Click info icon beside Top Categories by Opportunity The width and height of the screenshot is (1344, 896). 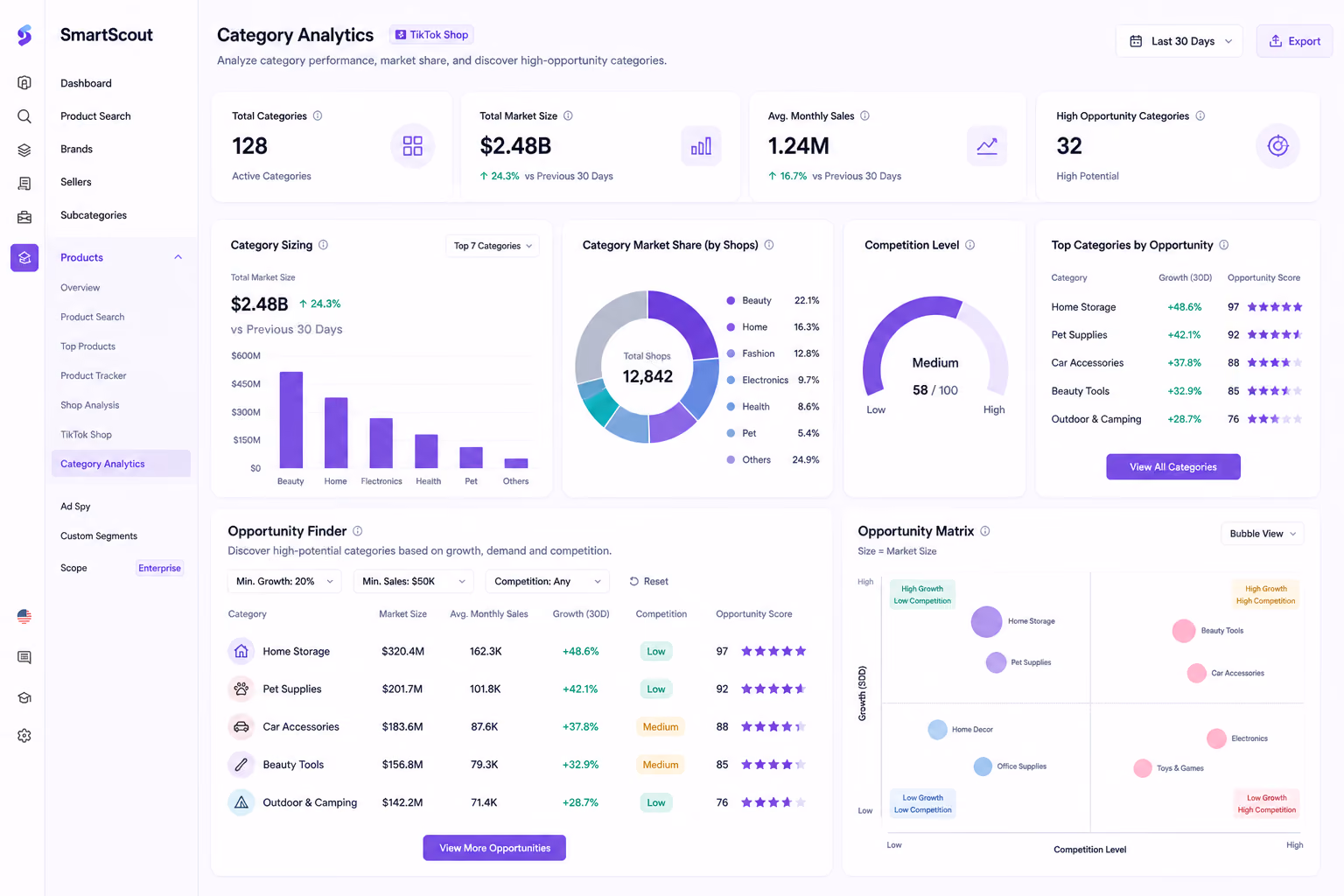click(x=1223, y=245)
